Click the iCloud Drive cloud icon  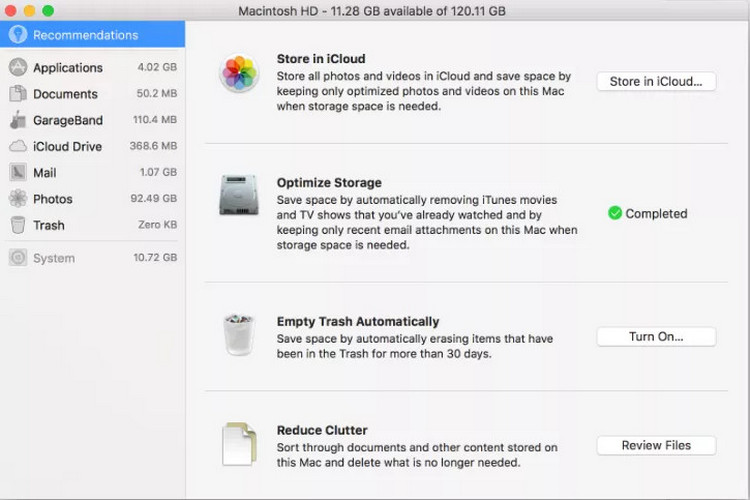click(17, 146)
